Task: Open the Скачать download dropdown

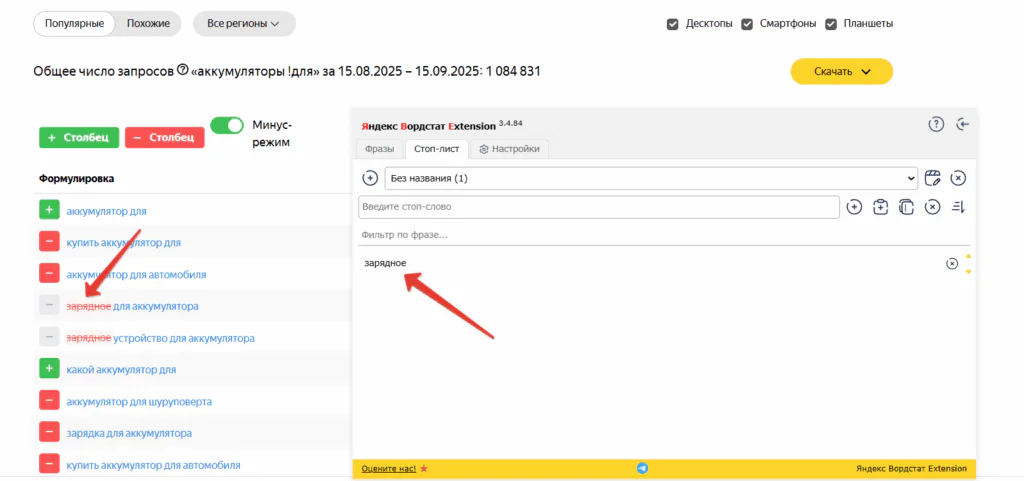Action: 842,72
